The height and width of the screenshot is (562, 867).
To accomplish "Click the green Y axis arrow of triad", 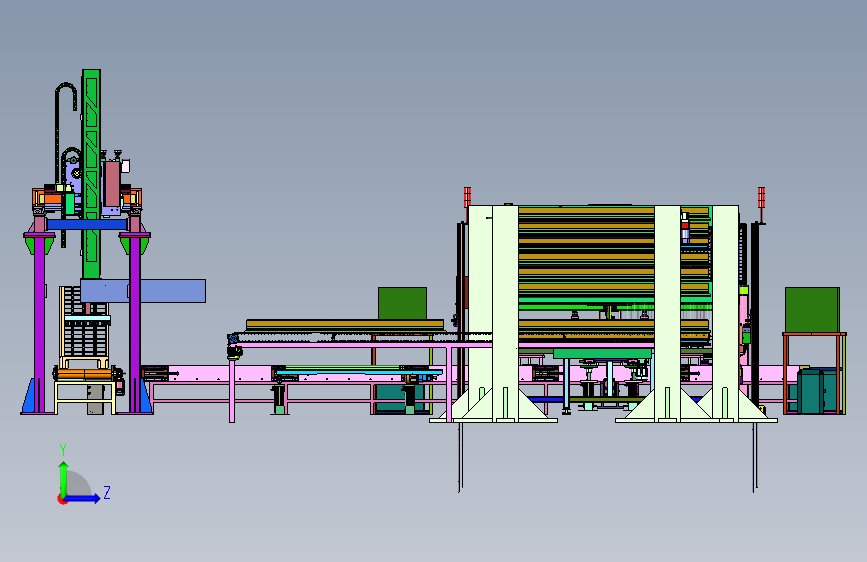I will tap(64, 478).
